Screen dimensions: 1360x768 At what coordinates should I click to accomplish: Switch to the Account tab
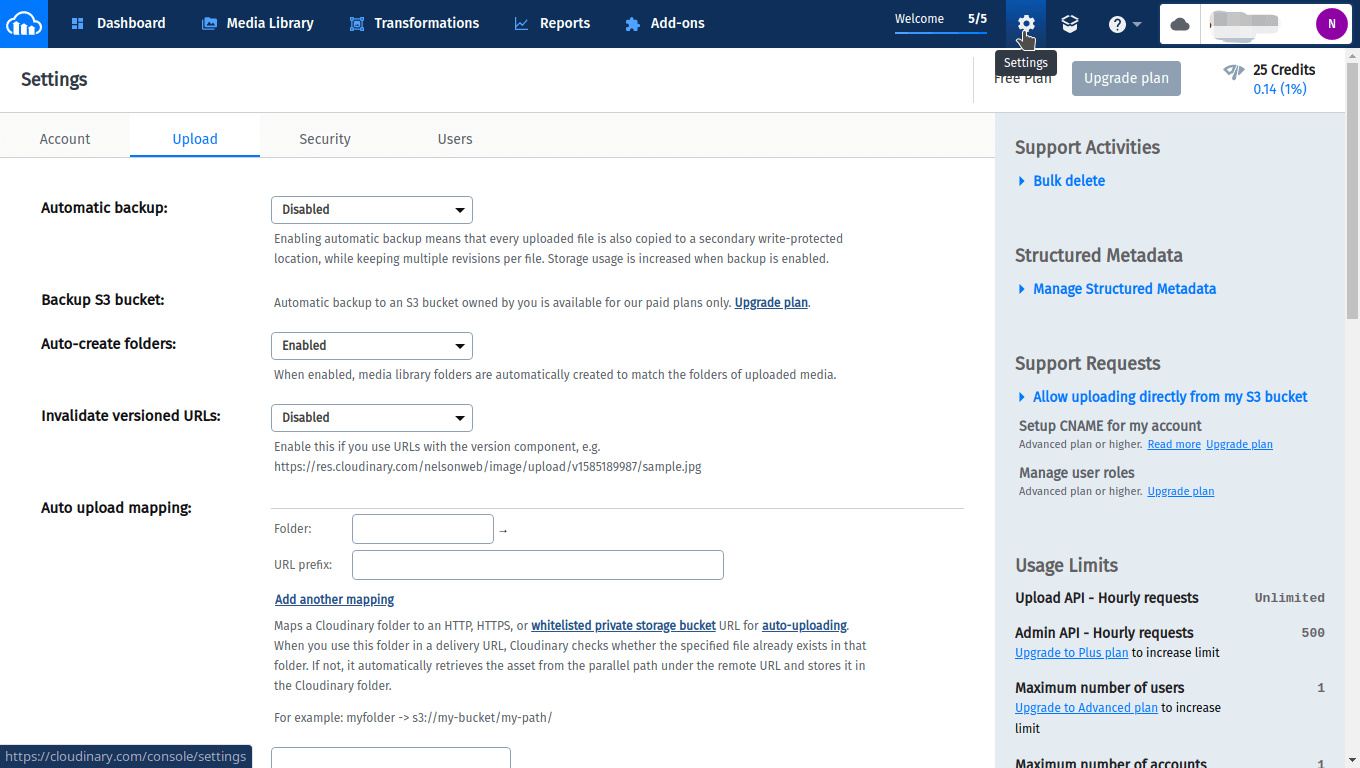(x=64, y=138)
